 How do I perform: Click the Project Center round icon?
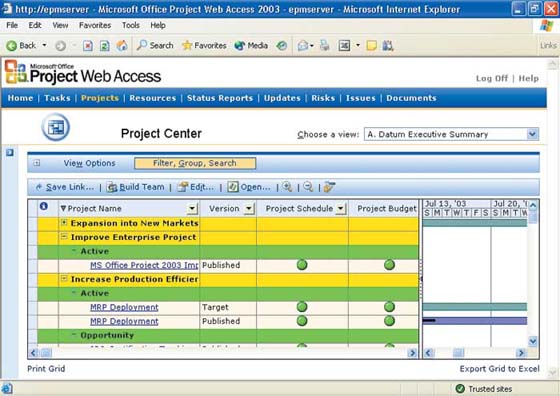click(55, 127)
